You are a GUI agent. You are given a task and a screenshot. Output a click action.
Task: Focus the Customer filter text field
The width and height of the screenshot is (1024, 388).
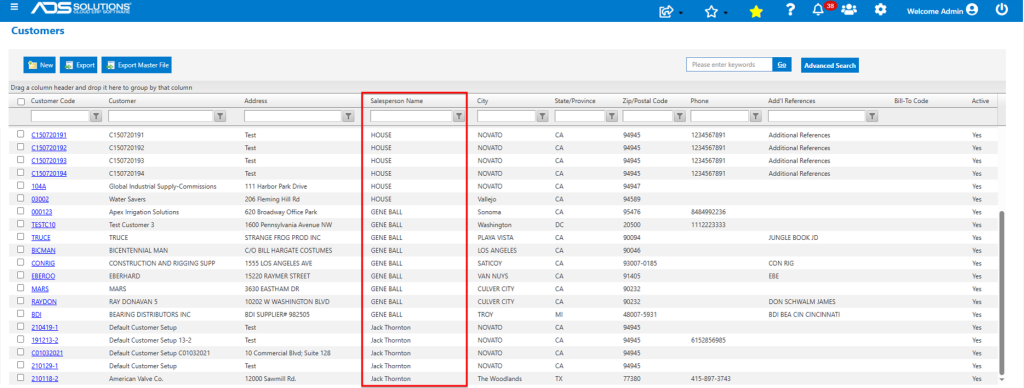click(161, 116)
